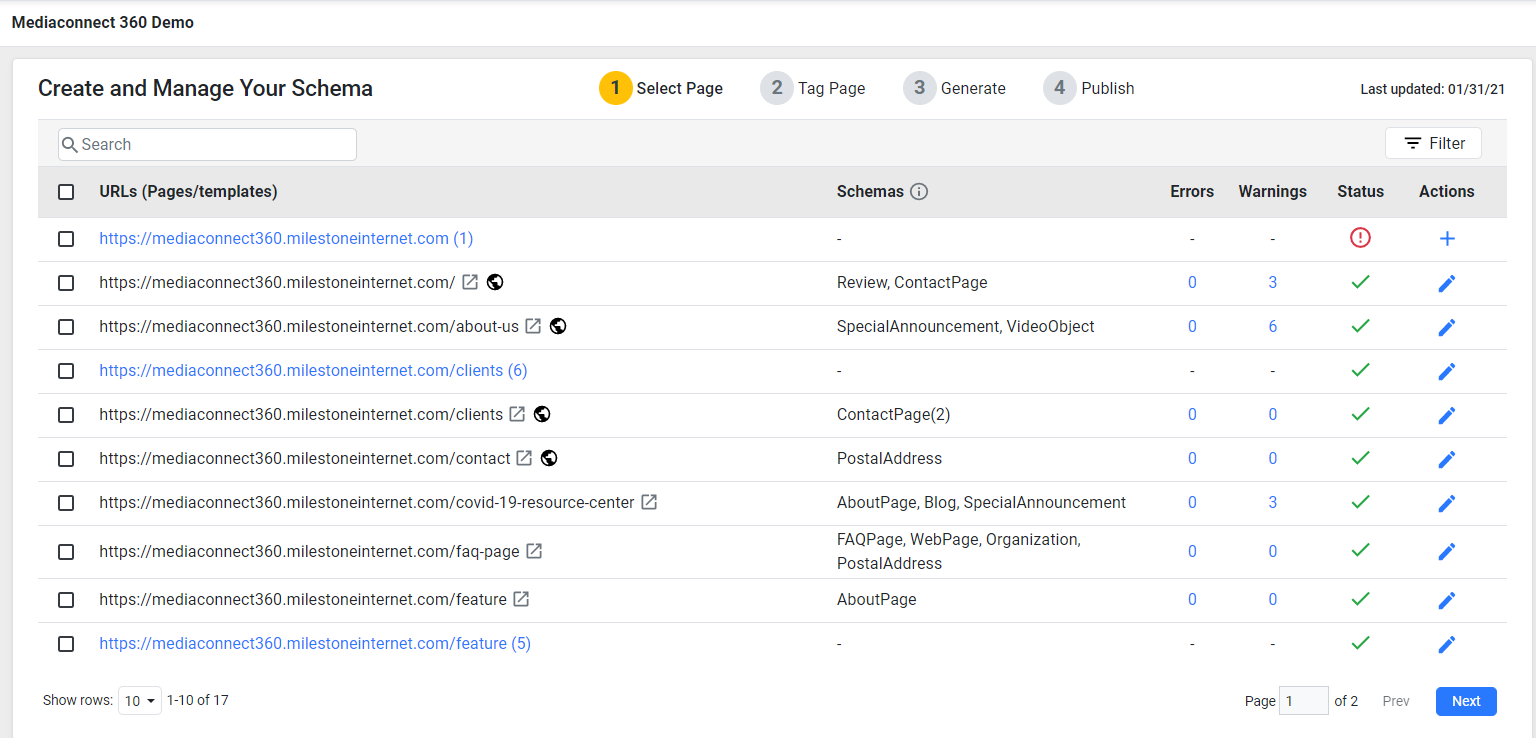
Task: Jump to the Publish step
Action: coord(1089,88)
